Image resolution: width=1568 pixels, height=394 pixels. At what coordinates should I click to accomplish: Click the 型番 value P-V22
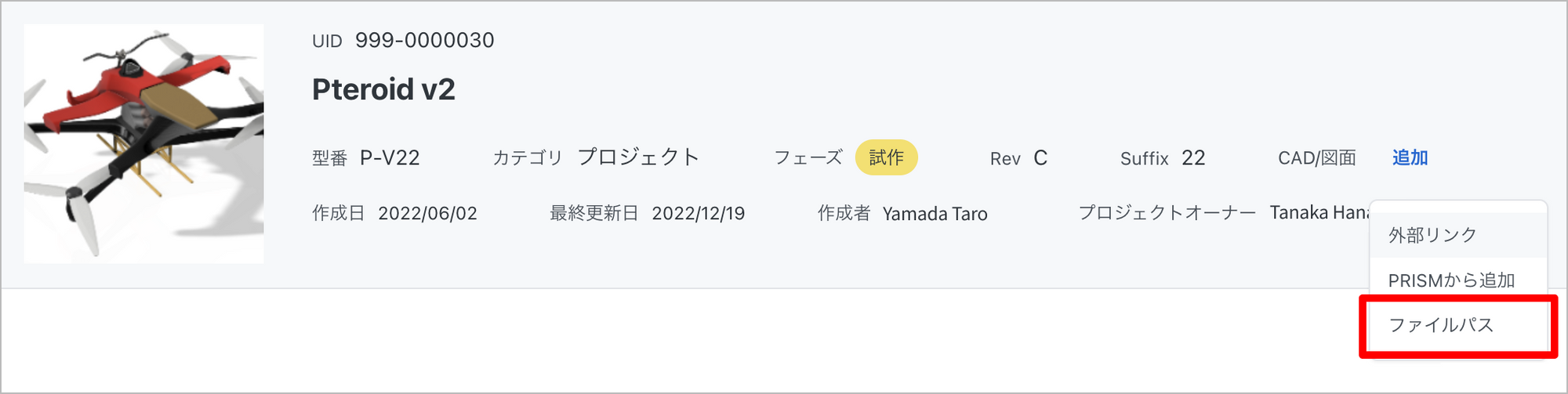(x=390, y=157)
